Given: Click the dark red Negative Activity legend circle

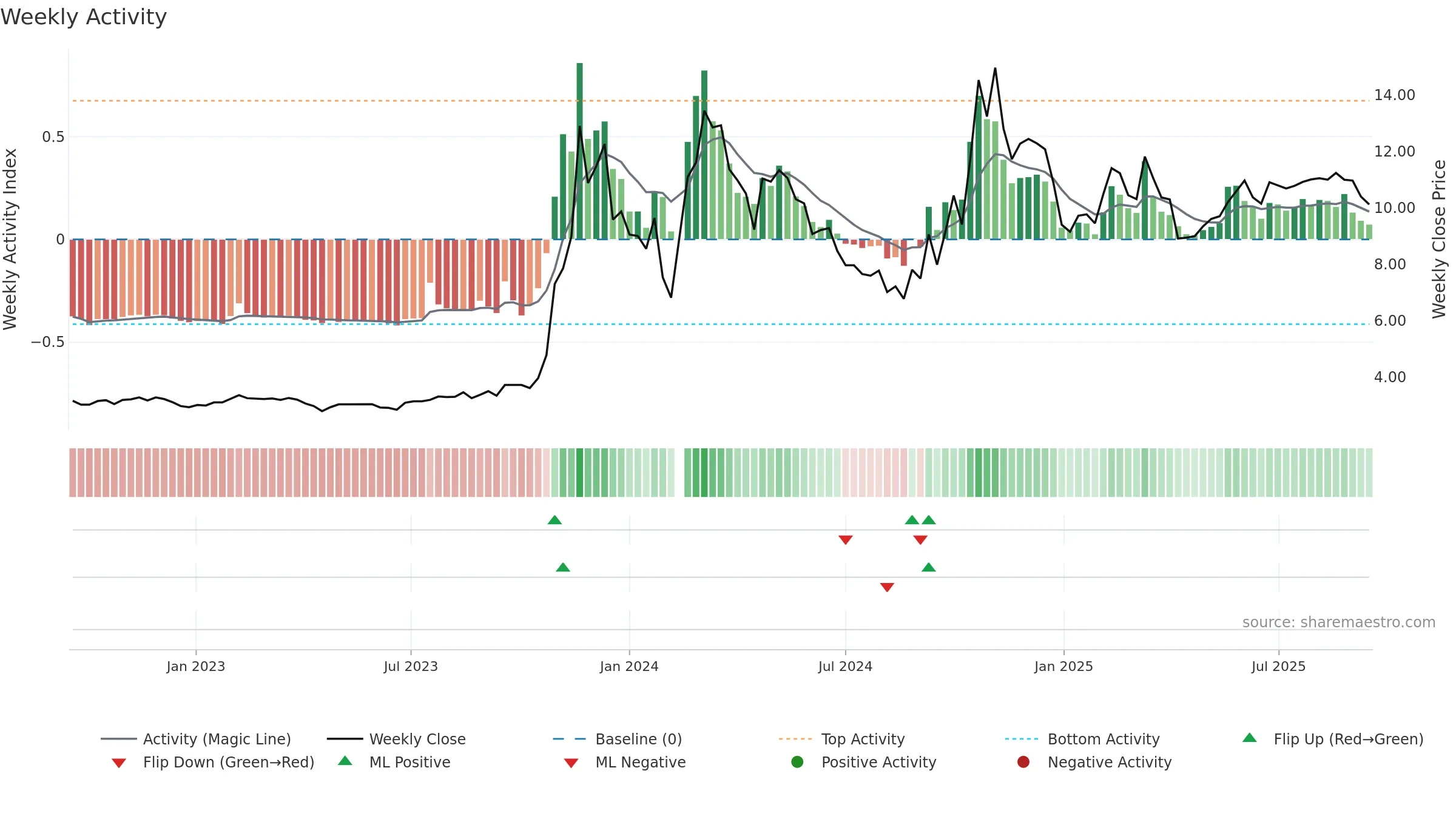Looking at the screenshot, I should [x=1023, y=762].
